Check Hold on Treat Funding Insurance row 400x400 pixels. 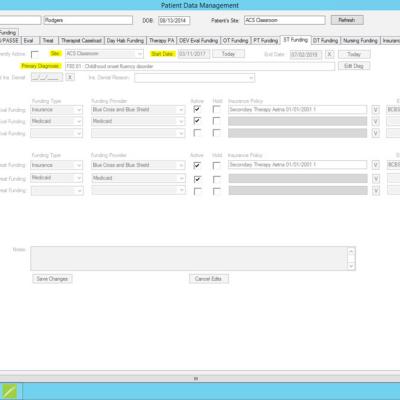217,165
